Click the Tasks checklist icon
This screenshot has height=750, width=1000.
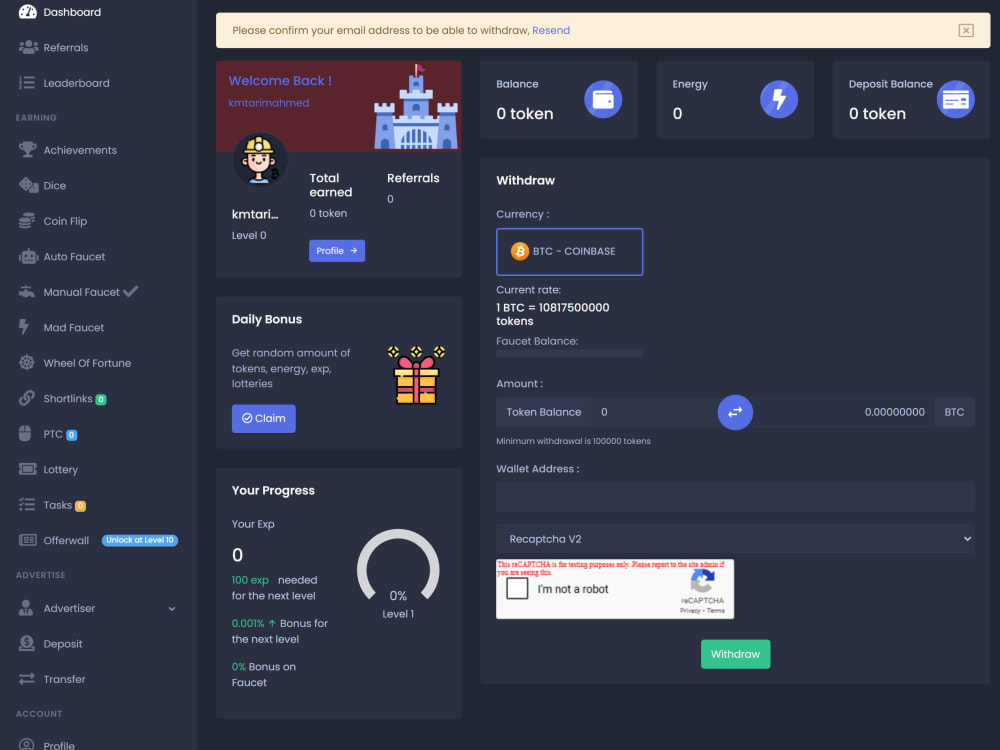(27, 505)
